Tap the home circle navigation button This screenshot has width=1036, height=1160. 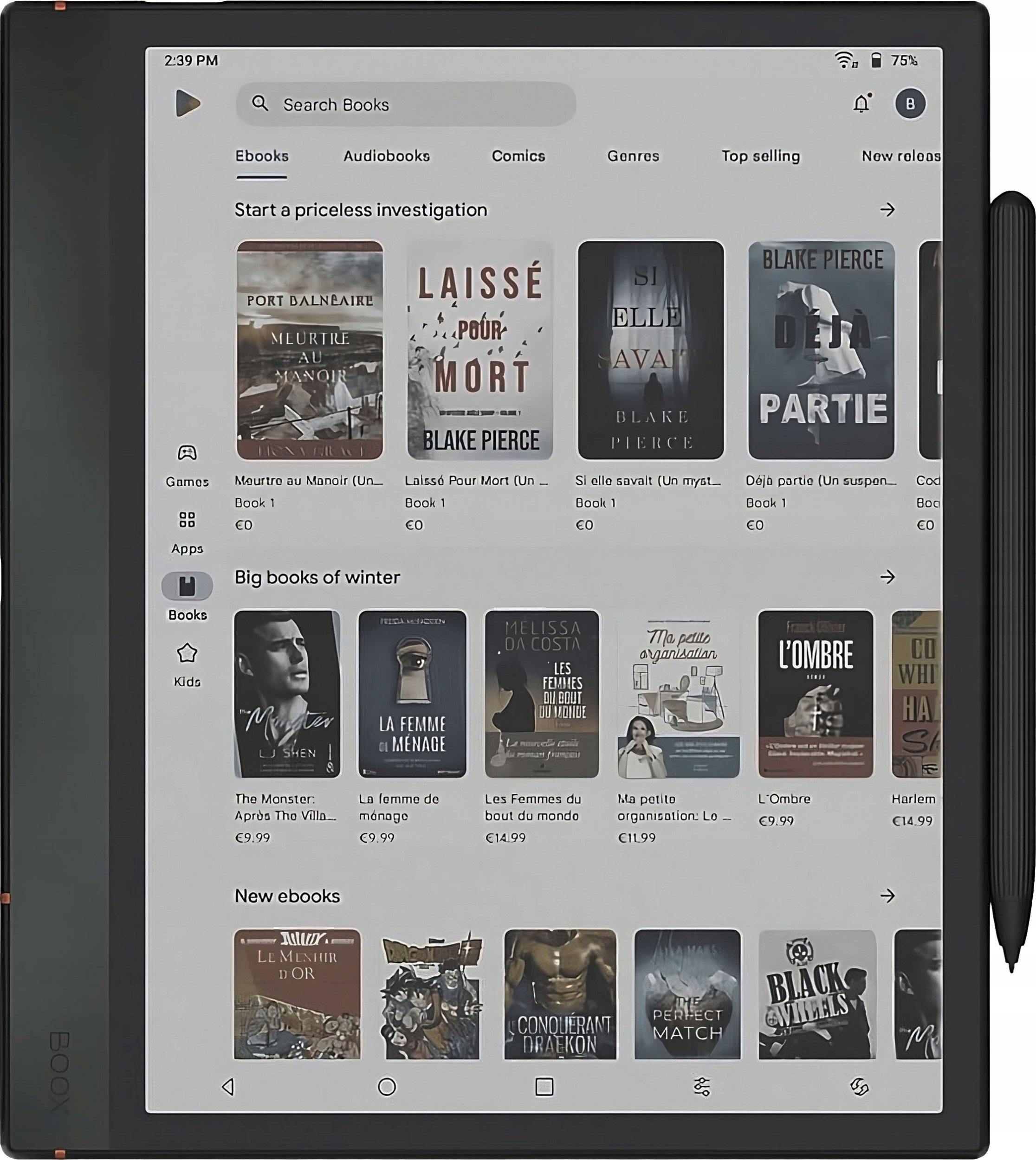point(387,1087)
